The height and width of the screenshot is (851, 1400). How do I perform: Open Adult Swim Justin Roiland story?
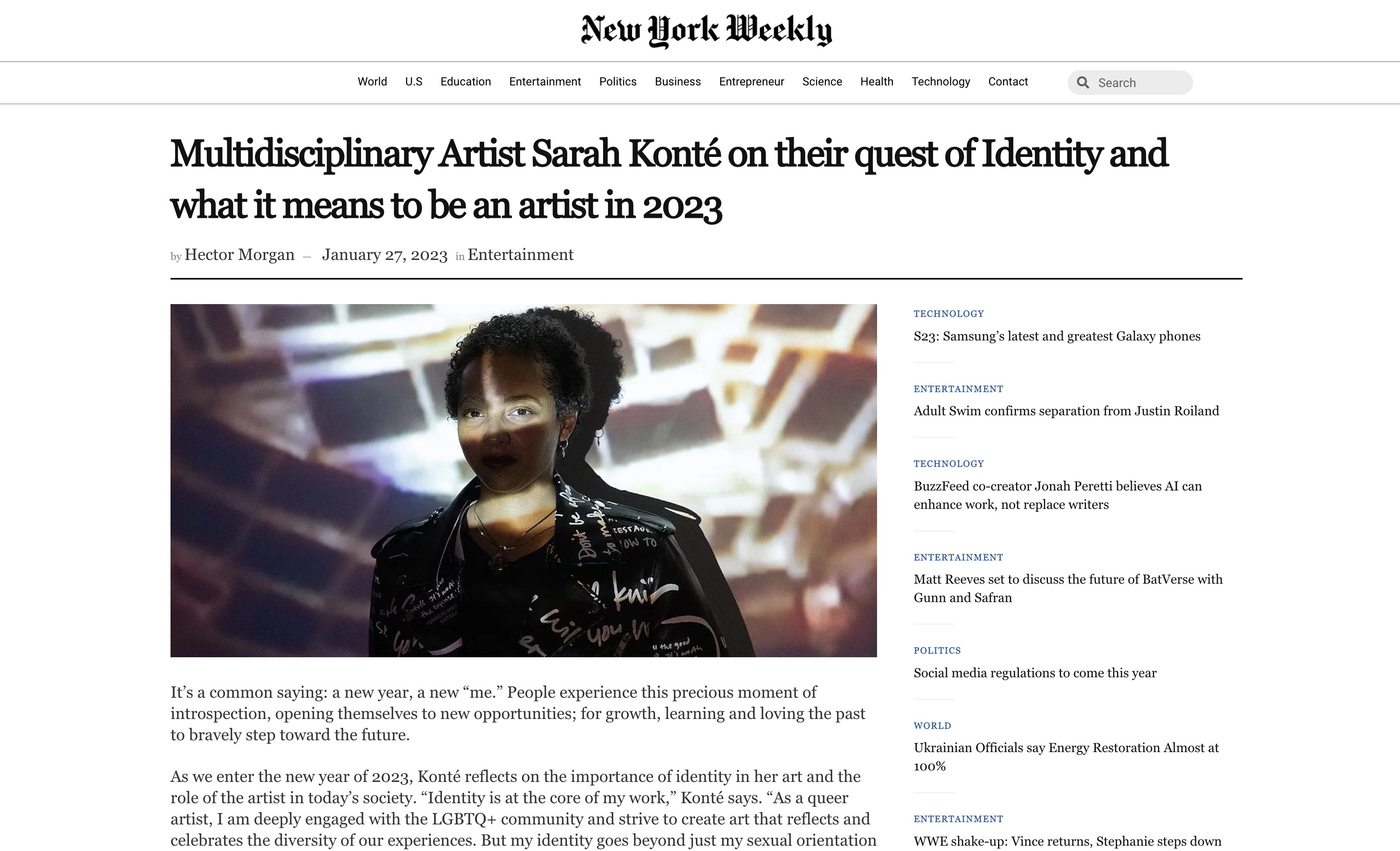coord(1066,411)
